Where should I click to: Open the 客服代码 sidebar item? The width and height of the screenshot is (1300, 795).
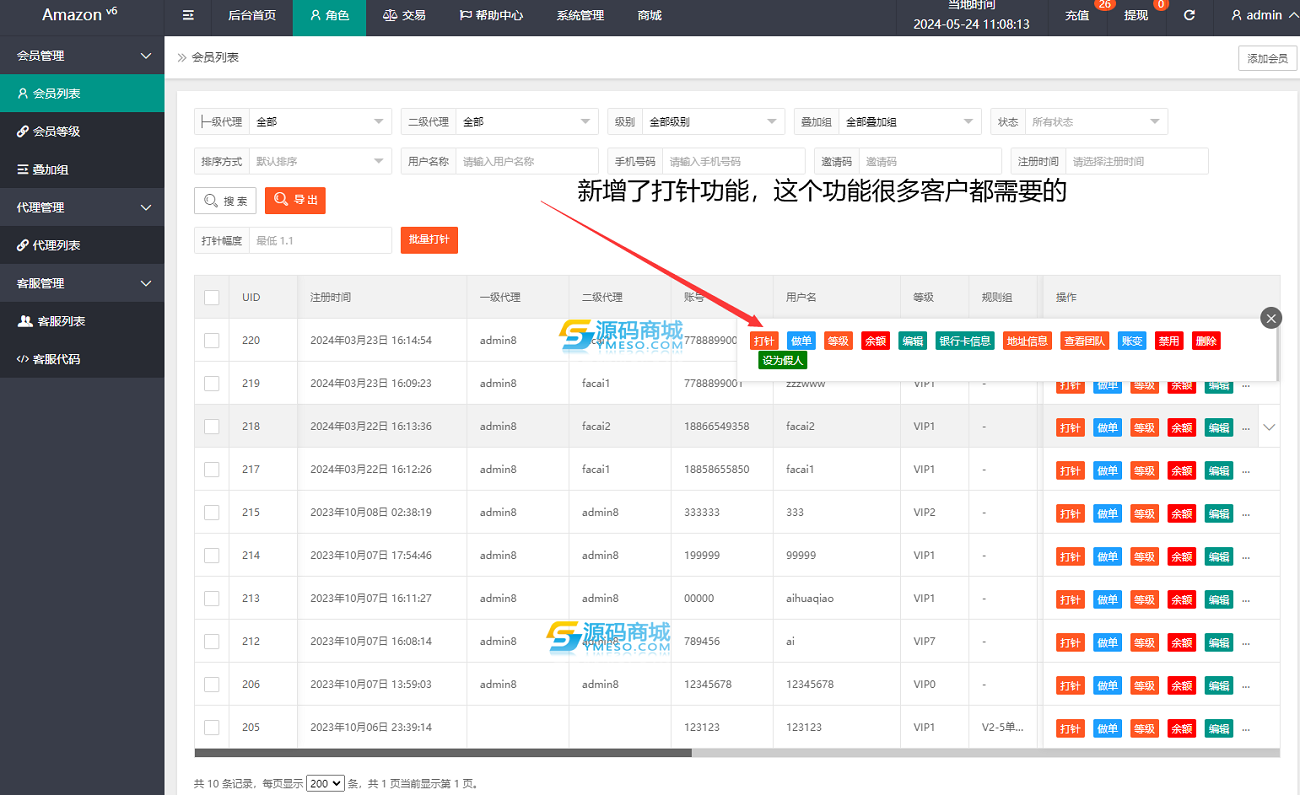pyautogui.click(x=82, y=359)
